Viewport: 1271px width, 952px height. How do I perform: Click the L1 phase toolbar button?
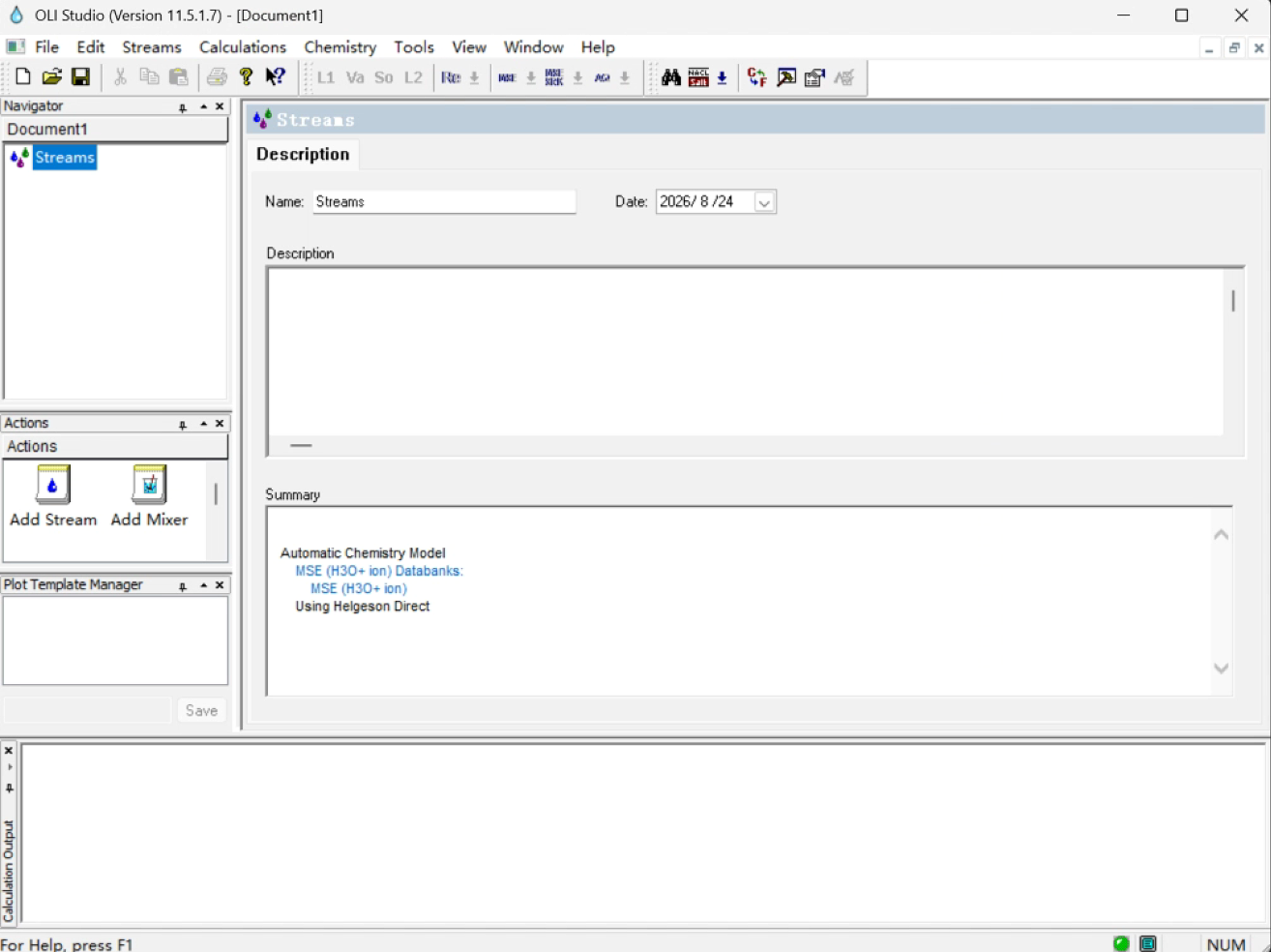326,77
